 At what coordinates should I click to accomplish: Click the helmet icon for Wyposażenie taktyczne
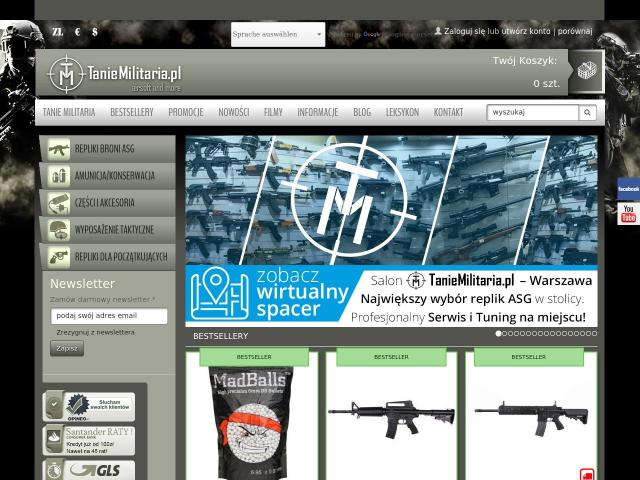tap(59, 230)
